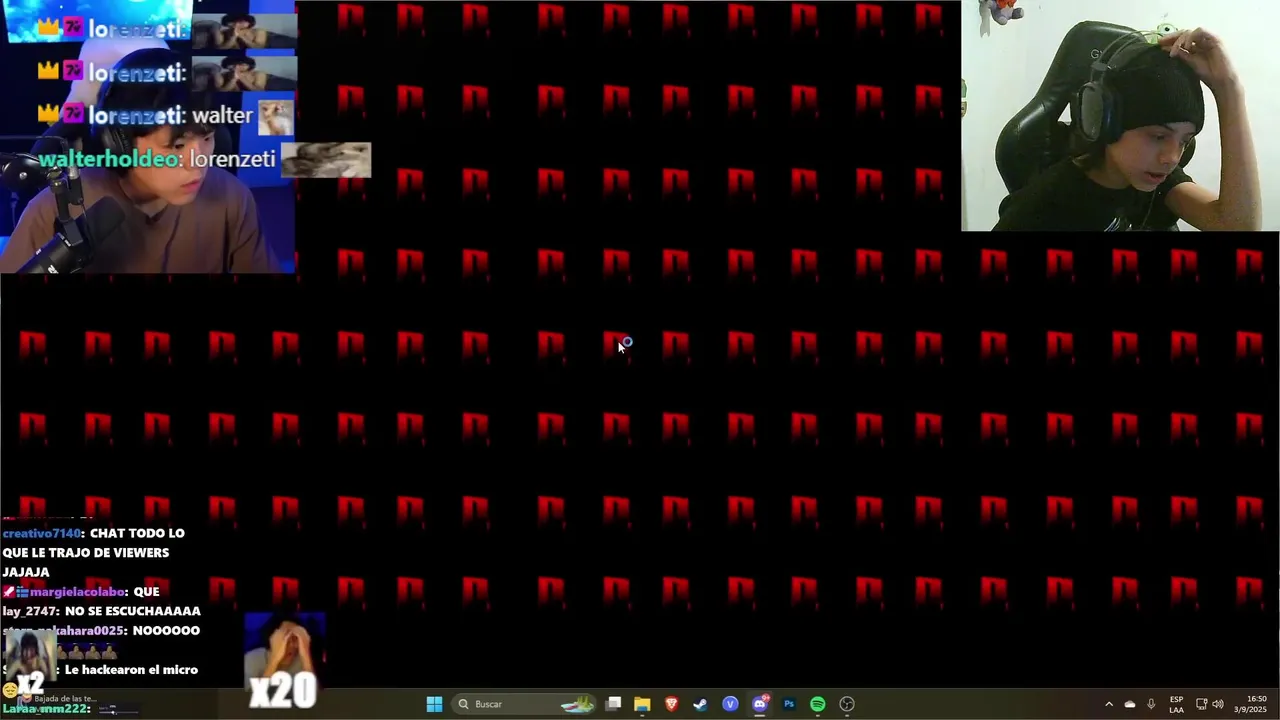Click the OneDrive cloud tray icon
Viewport: 1280px width, 720px height.
click(x=1130, y=704)
